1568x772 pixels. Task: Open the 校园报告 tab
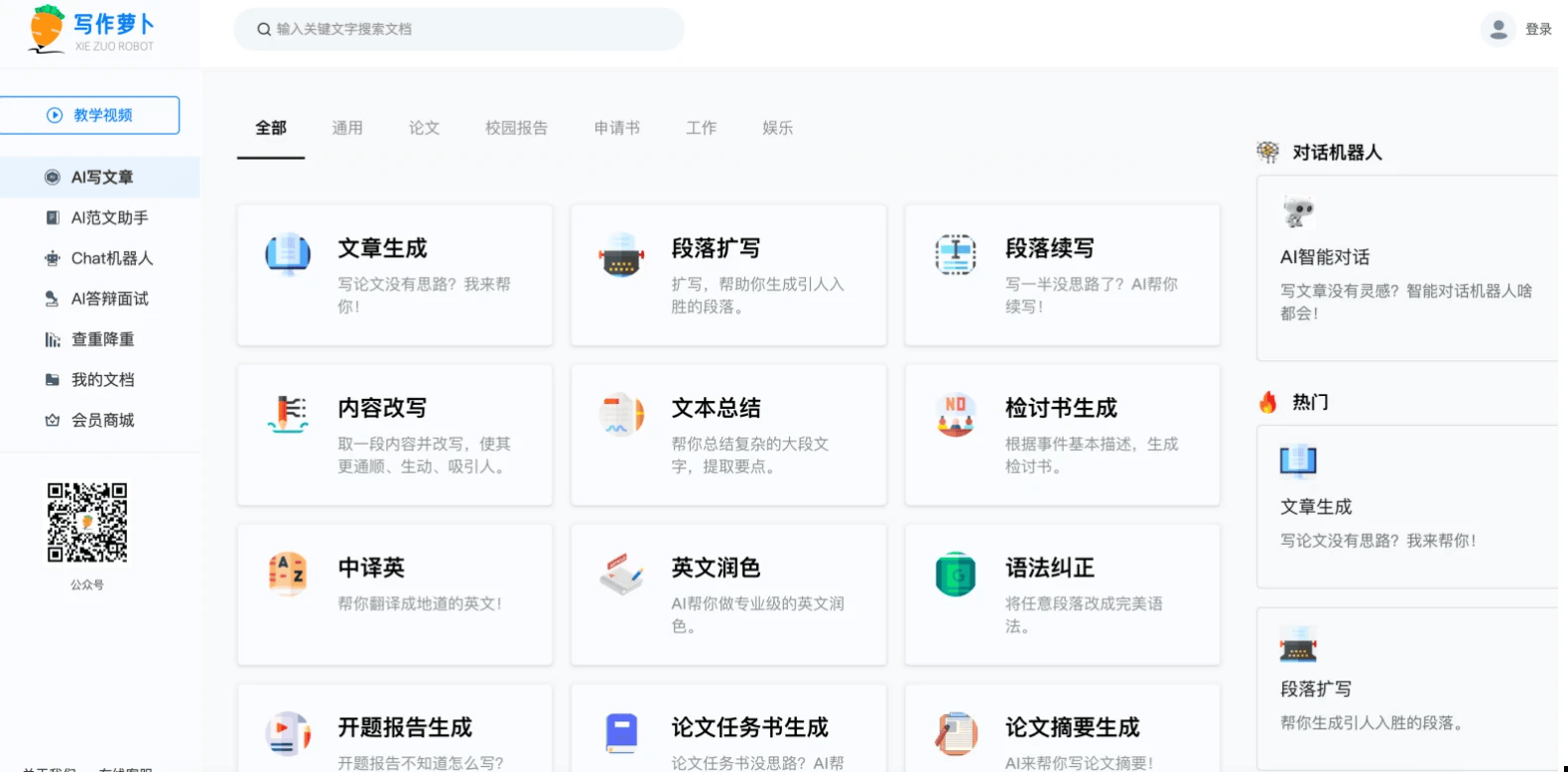pyautogui.click(x=516, y=128)
